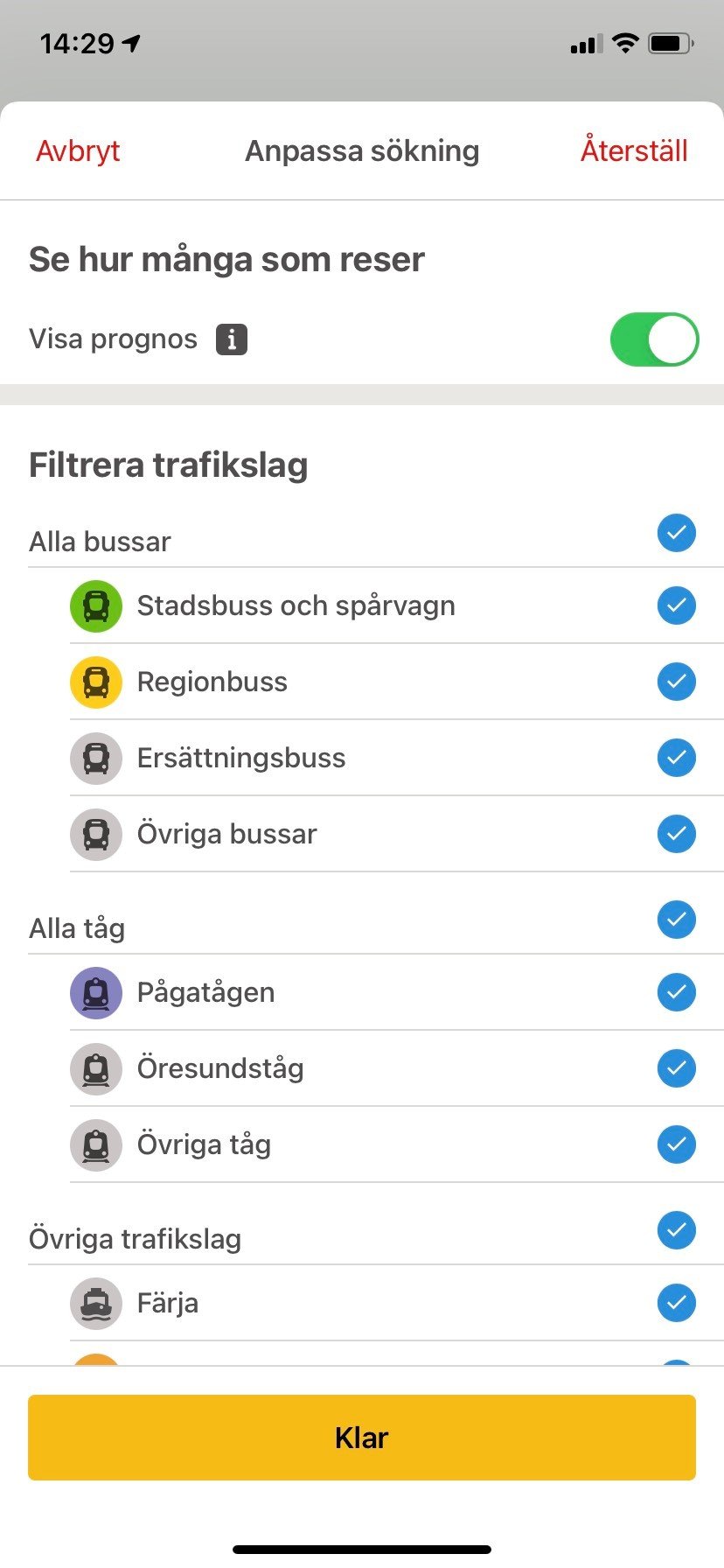Tap the Övriga tåg train icon
The height and width of the screenshot is (1568, 724).
(96, 1144)
